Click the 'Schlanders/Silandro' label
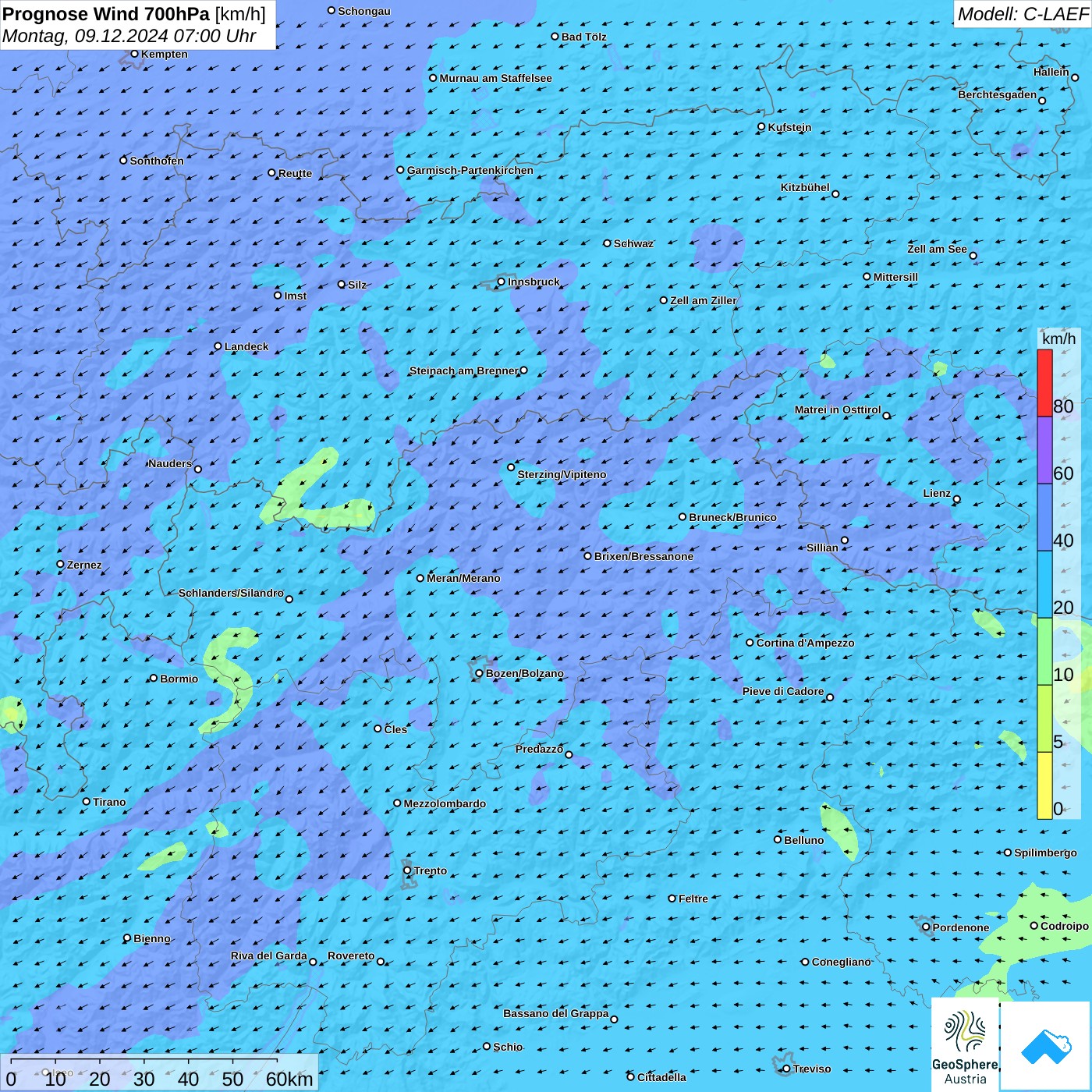Screen dimensions: 1092x1092 click(x=232, y=593)
